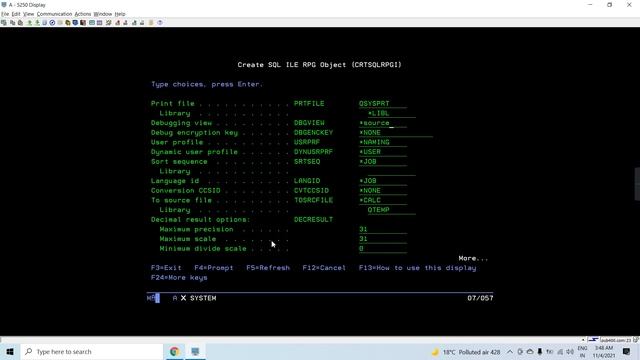Open the Edit menu
Image resolution: width=640 pixels, height=360 pixels.
(16, 14)
